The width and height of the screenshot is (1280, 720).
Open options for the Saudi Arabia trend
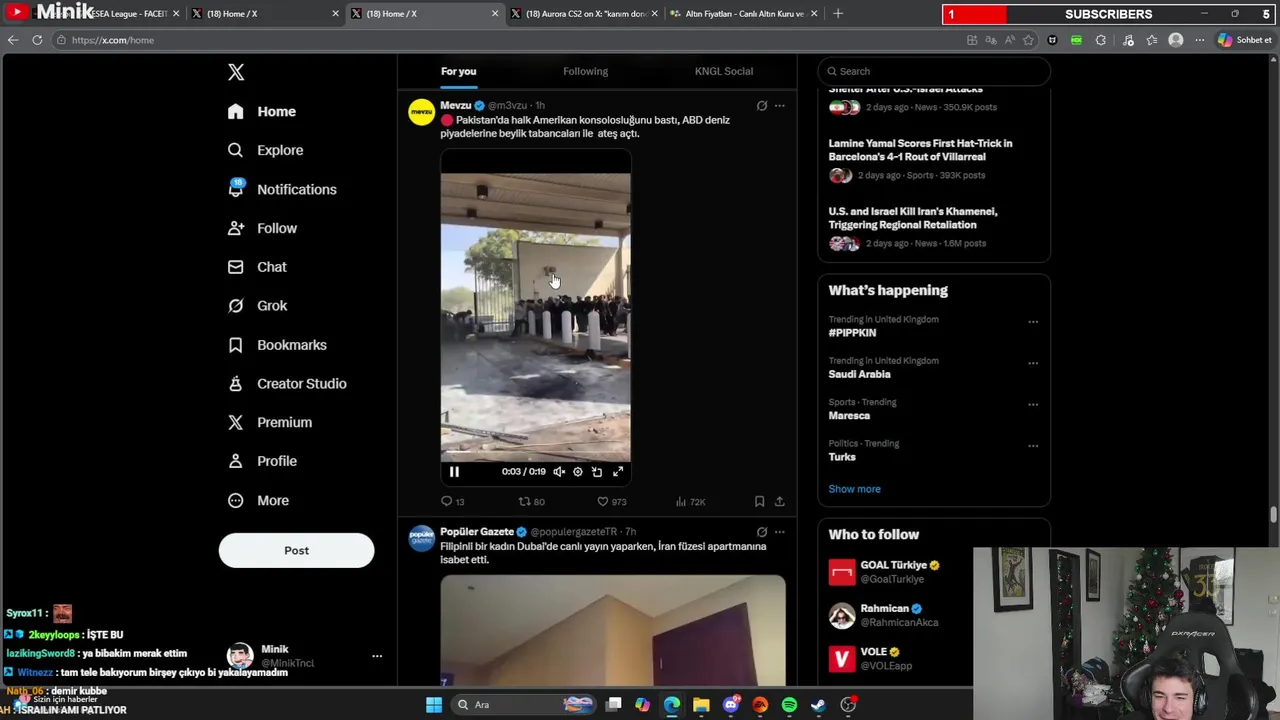(x=1033, y=363)
